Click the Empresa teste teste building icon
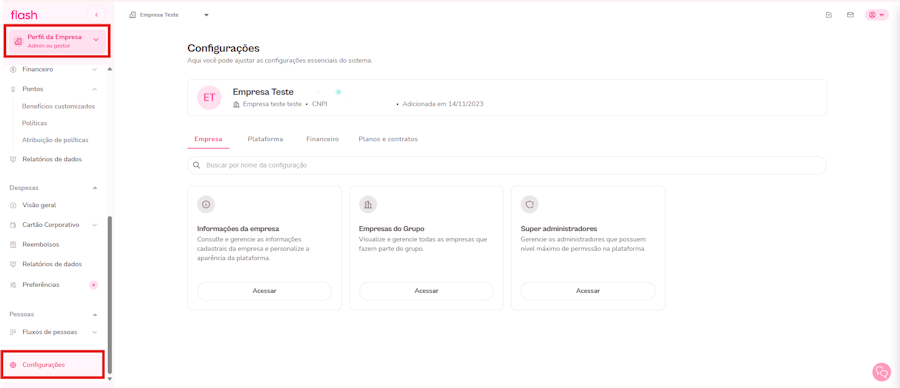This screenshot has width=900, height=388. 236,104
